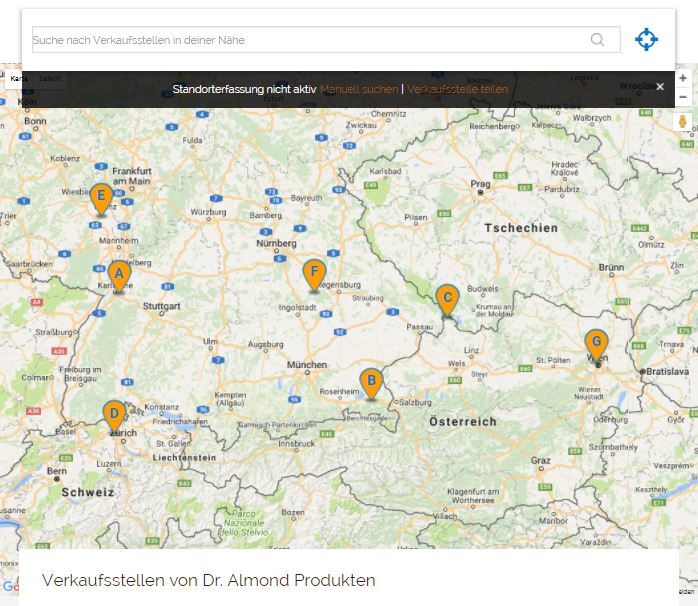
Task: Zoom in the map with plus button
Action: click(683, 79)
